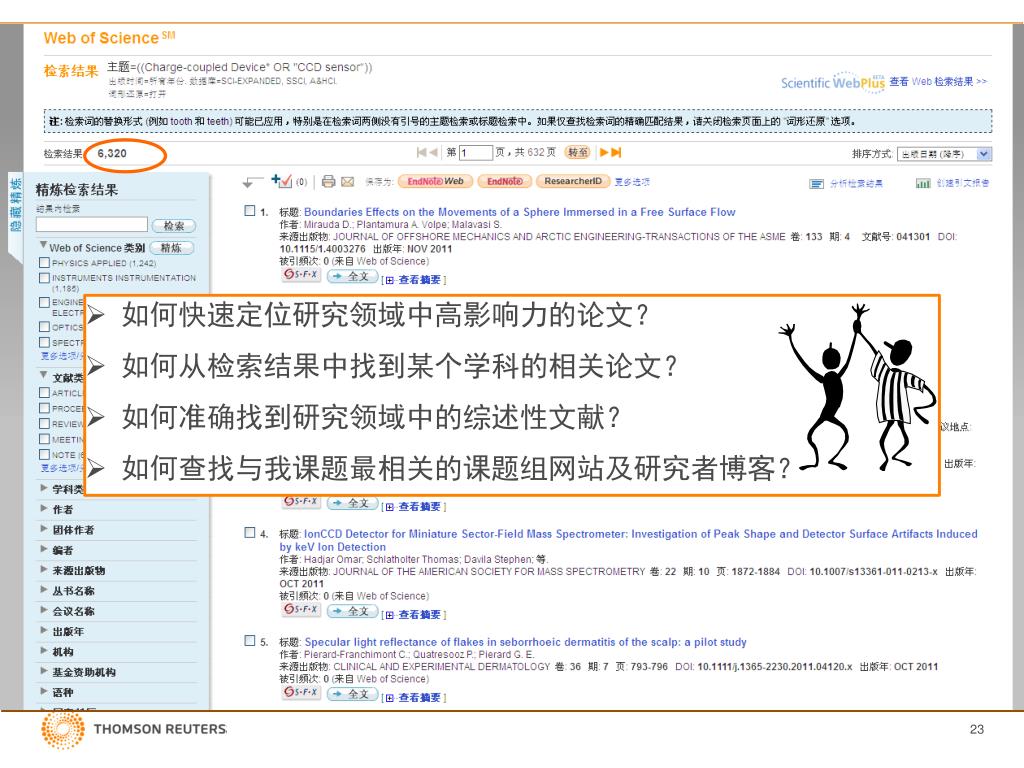Image resolution: width=1024 pixels, height=768 pixels.
Task: Expand the 会议名称 refine section
Action: tap(43, 609)
